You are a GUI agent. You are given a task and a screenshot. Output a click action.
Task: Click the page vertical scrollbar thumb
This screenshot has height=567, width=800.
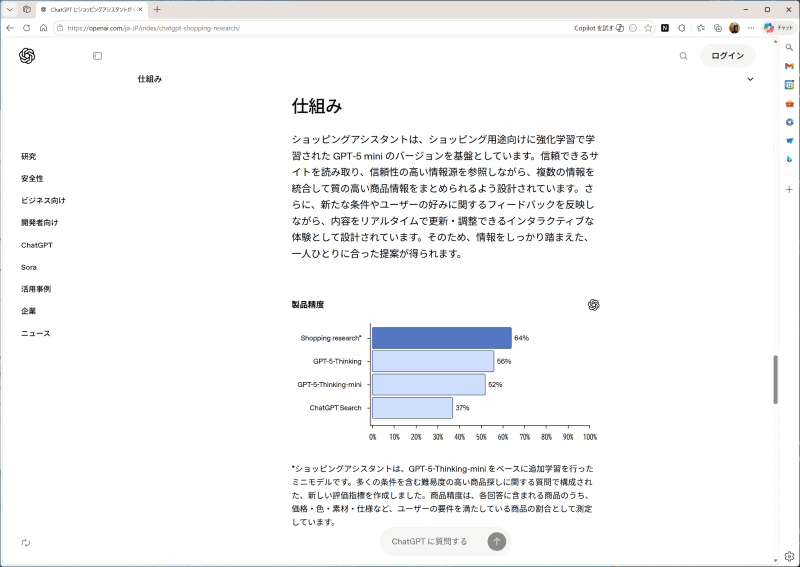click(776, 380)
